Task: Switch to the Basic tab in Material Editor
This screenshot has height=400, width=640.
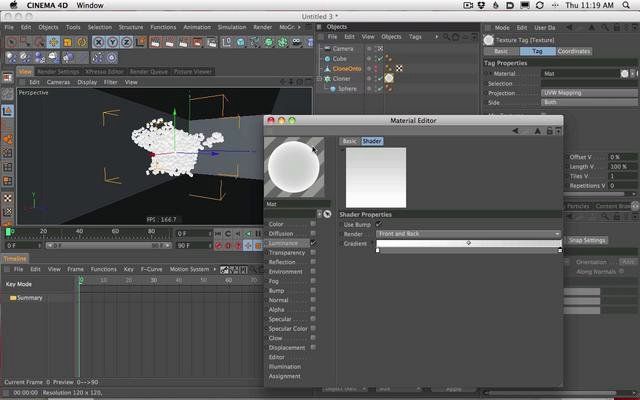Action: tap(349, 141)
